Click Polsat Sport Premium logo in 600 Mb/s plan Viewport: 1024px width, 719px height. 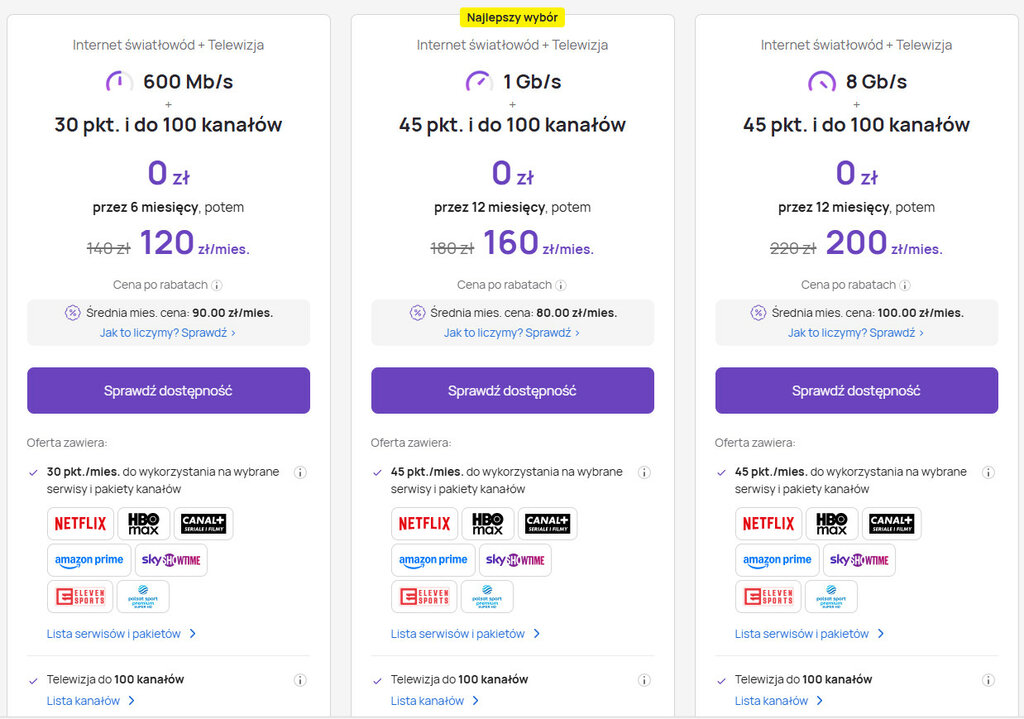click(143, 596)
